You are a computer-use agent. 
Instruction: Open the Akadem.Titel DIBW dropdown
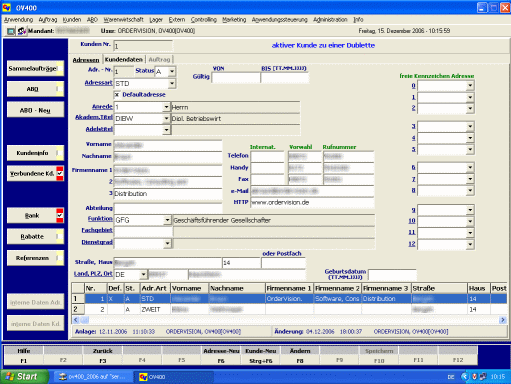166,118
